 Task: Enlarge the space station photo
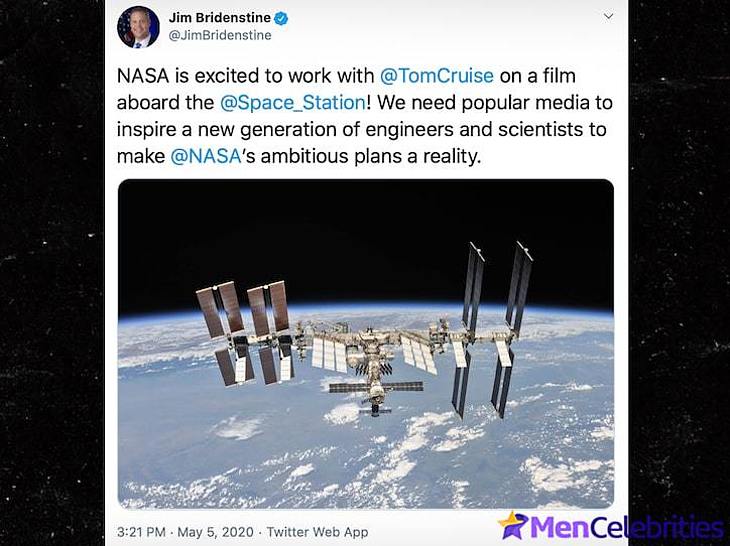tap(365, 344)
